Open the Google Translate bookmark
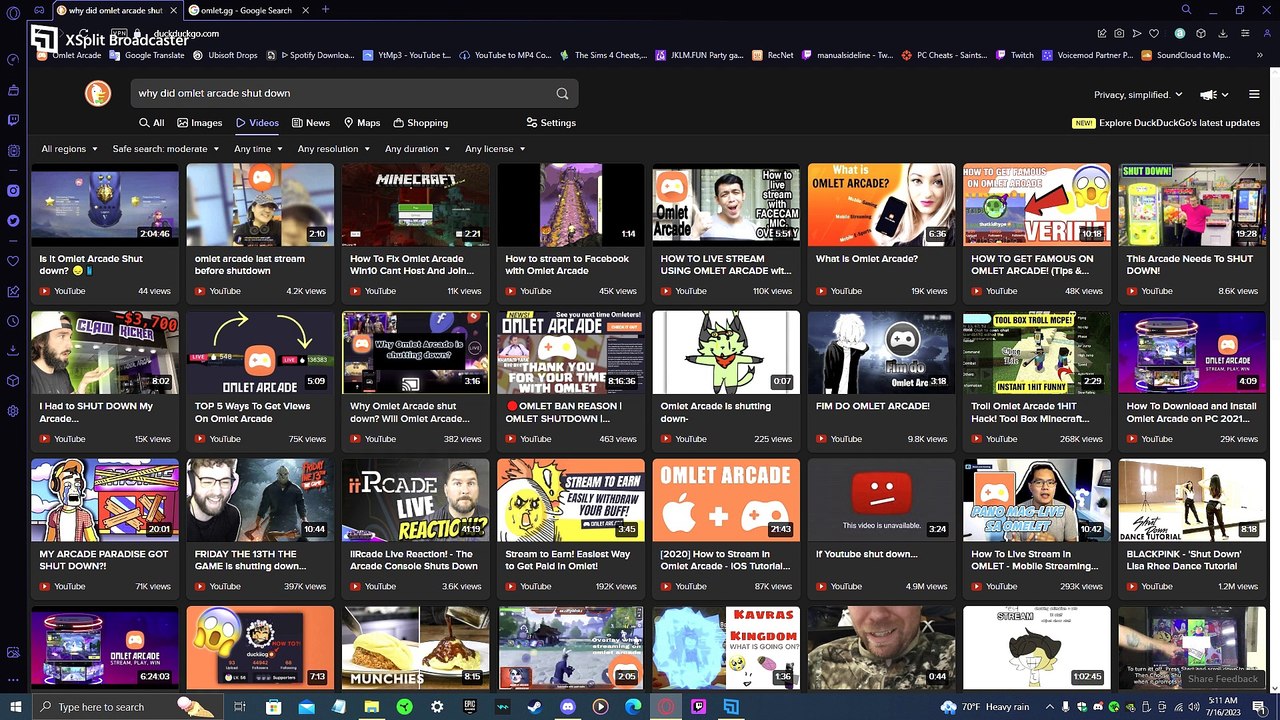Image resolution: width=1280 pixels, height=720 pixels. 147,55
